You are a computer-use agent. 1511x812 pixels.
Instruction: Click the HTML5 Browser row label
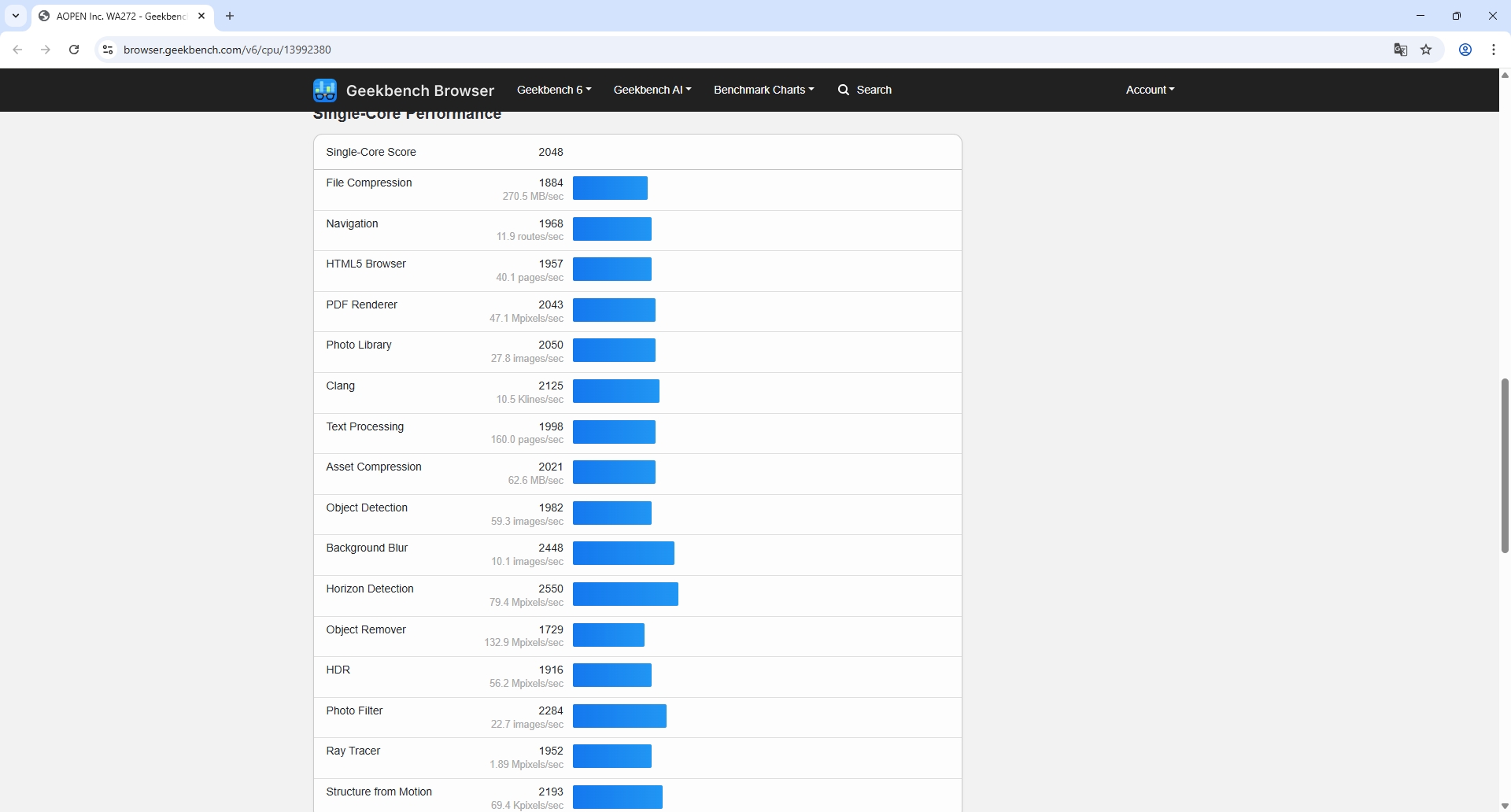tap(366, 264)
